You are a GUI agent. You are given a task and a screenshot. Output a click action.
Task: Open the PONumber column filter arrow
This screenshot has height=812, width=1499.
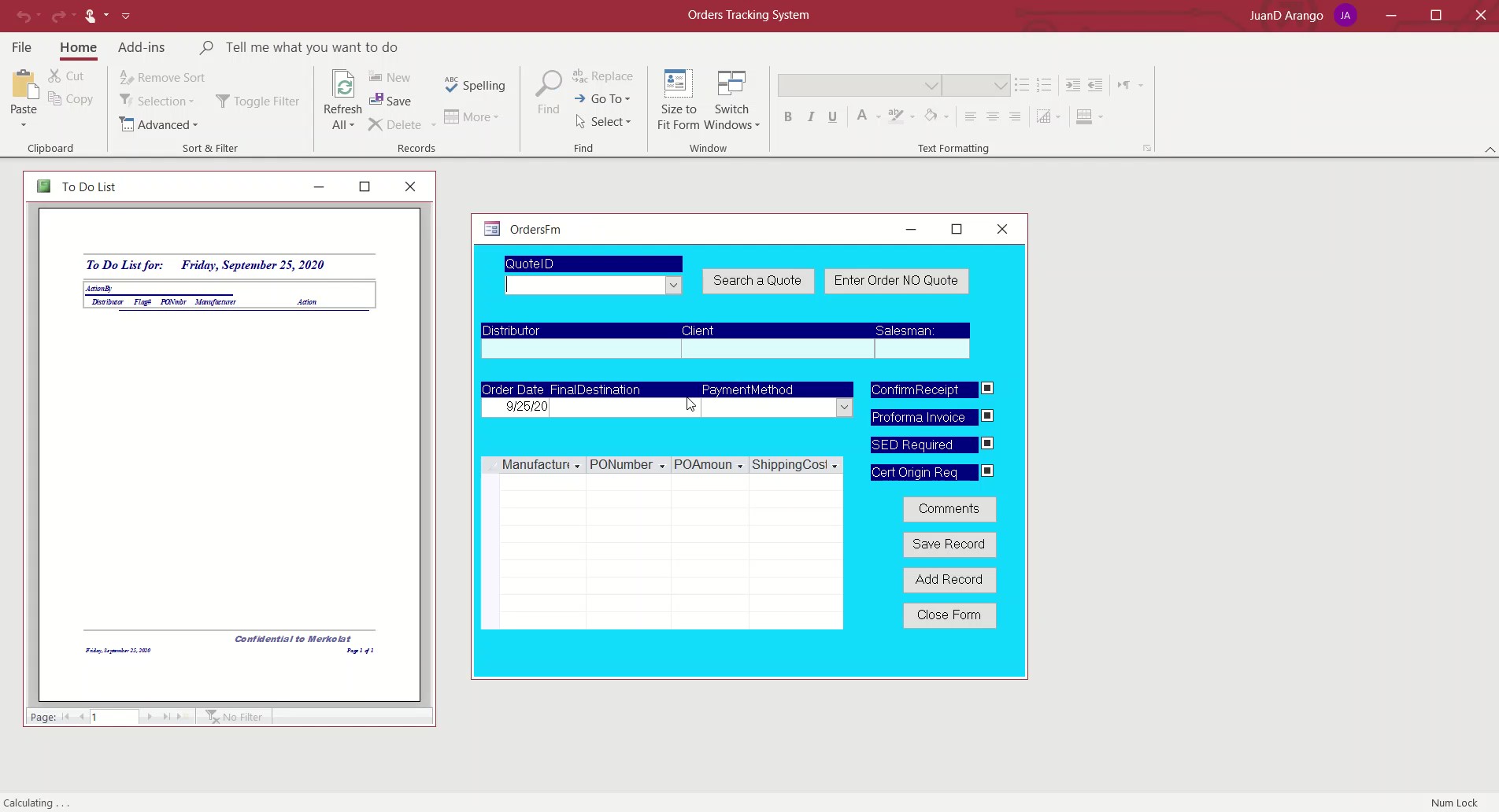(662, 466)
